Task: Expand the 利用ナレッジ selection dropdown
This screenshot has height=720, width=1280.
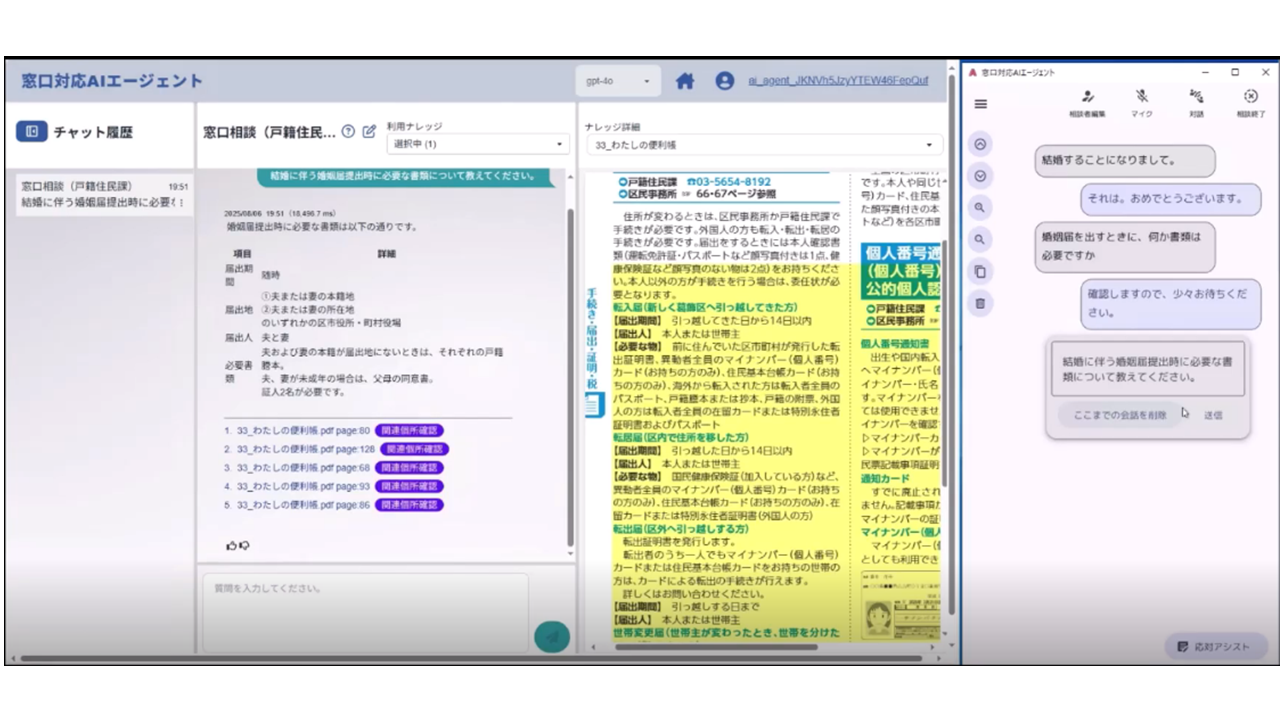Action: (x=470, y=144)
